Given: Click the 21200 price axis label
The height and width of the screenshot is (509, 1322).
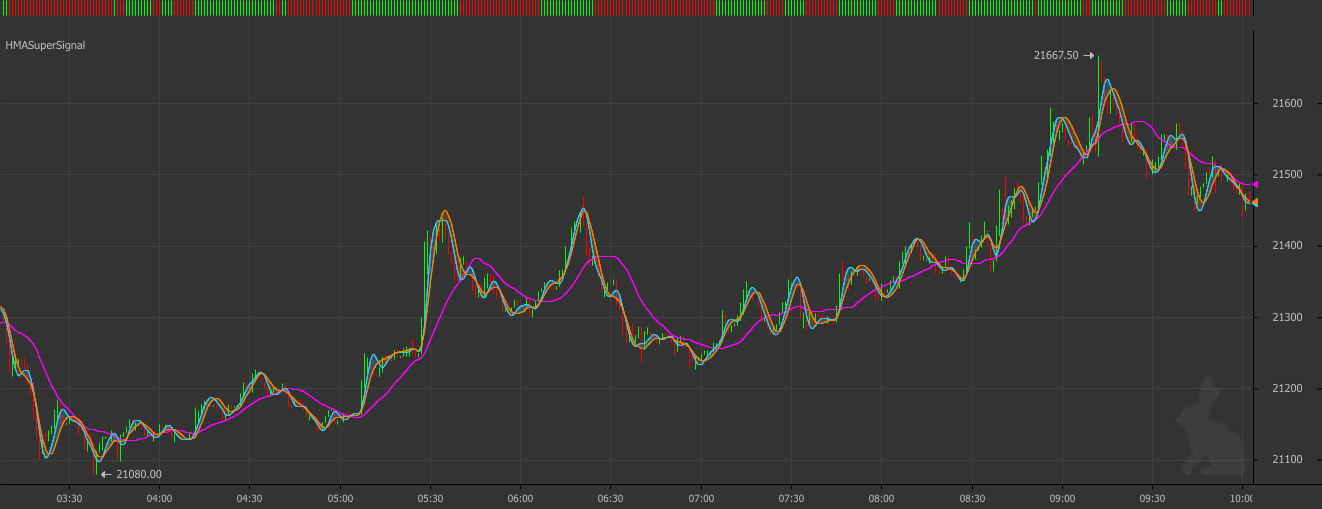Looking at the screenshot, I should 1287,389.
